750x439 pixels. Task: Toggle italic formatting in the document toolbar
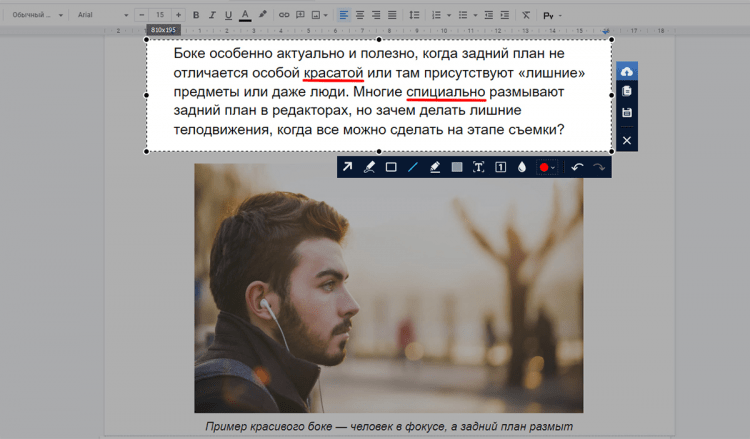212,15
